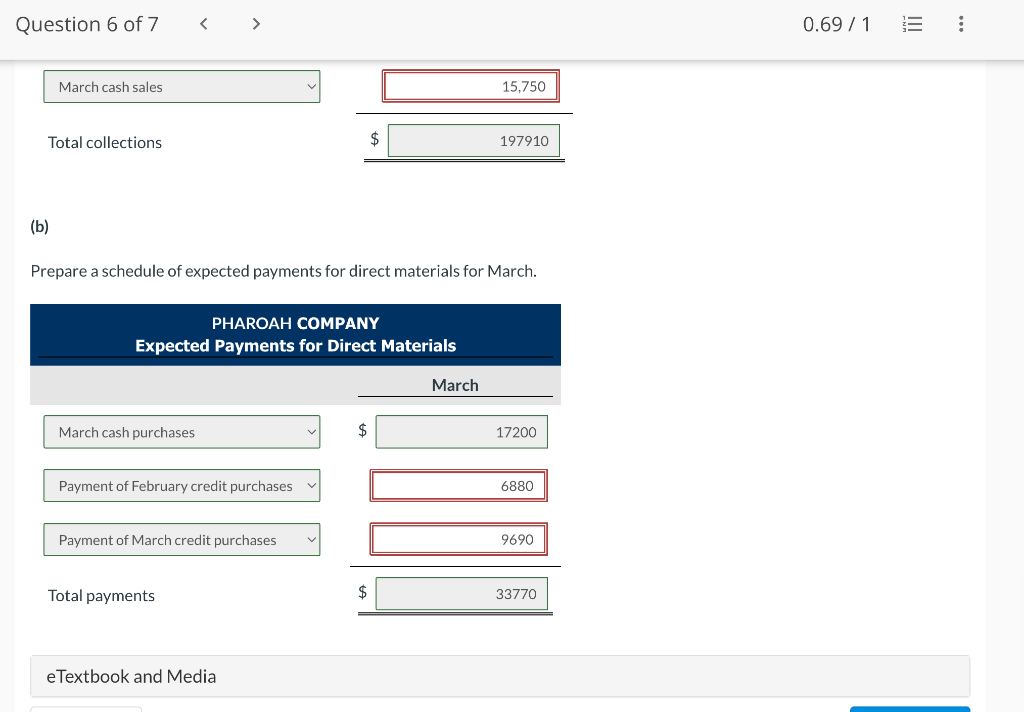Expand the eTextbook and Media section
Viewport: 1024px width, 712px height.
pyautogui.click(x=500, y=676)
